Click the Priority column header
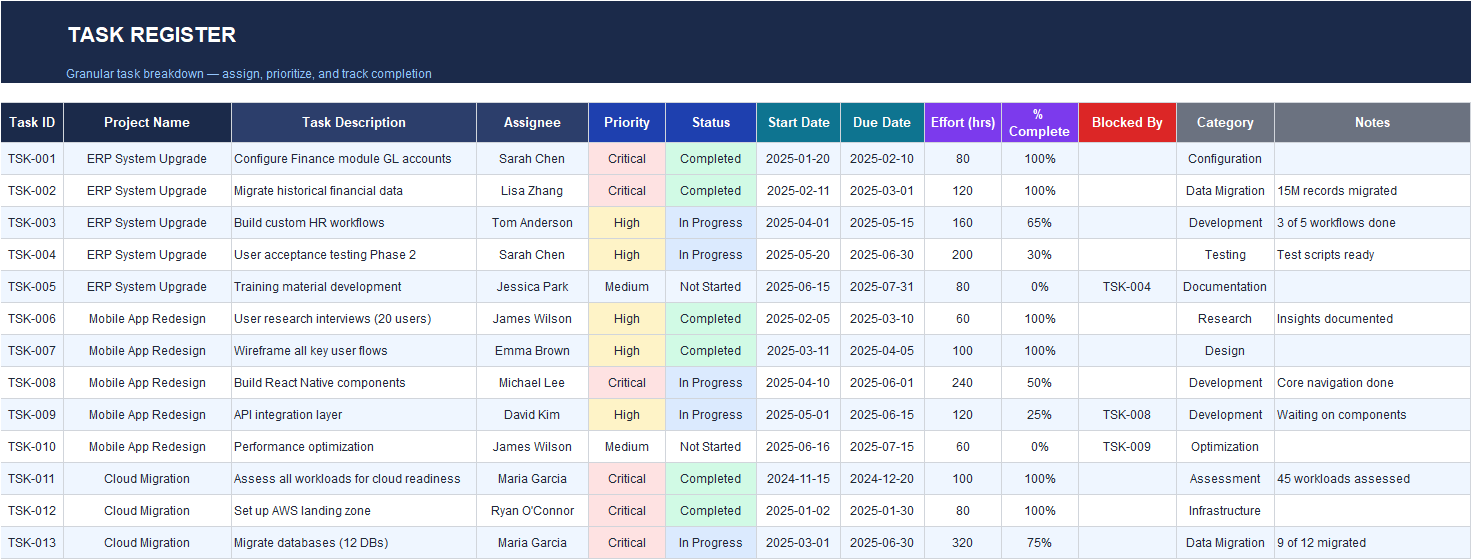1471x559 pixels. point(627,122)
